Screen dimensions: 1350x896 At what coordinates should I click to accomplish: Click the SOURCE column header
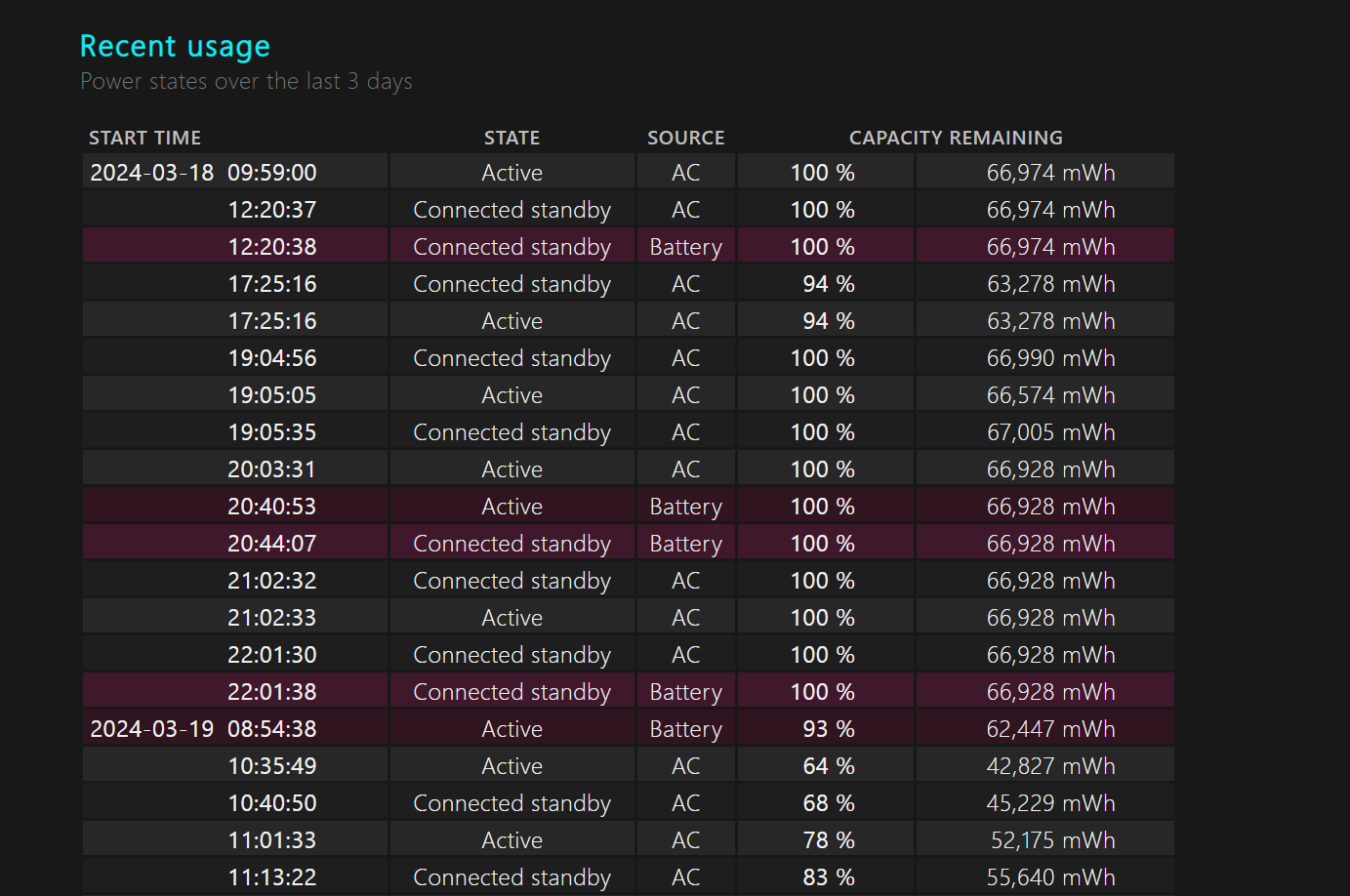click(685, 138)
